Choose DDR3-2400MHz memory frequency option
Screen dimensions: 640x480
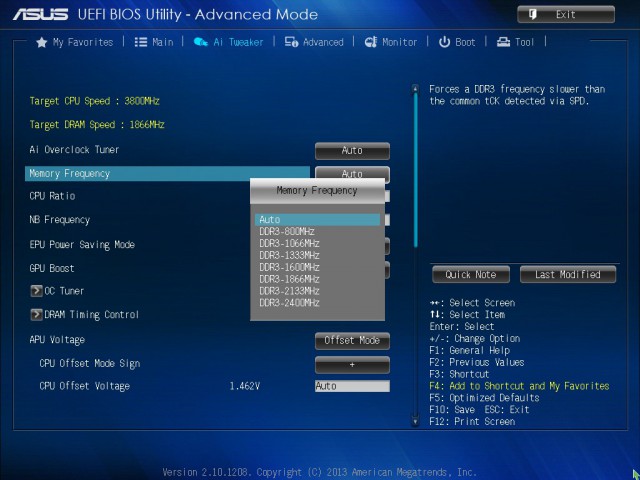click(x=289, y=303)
